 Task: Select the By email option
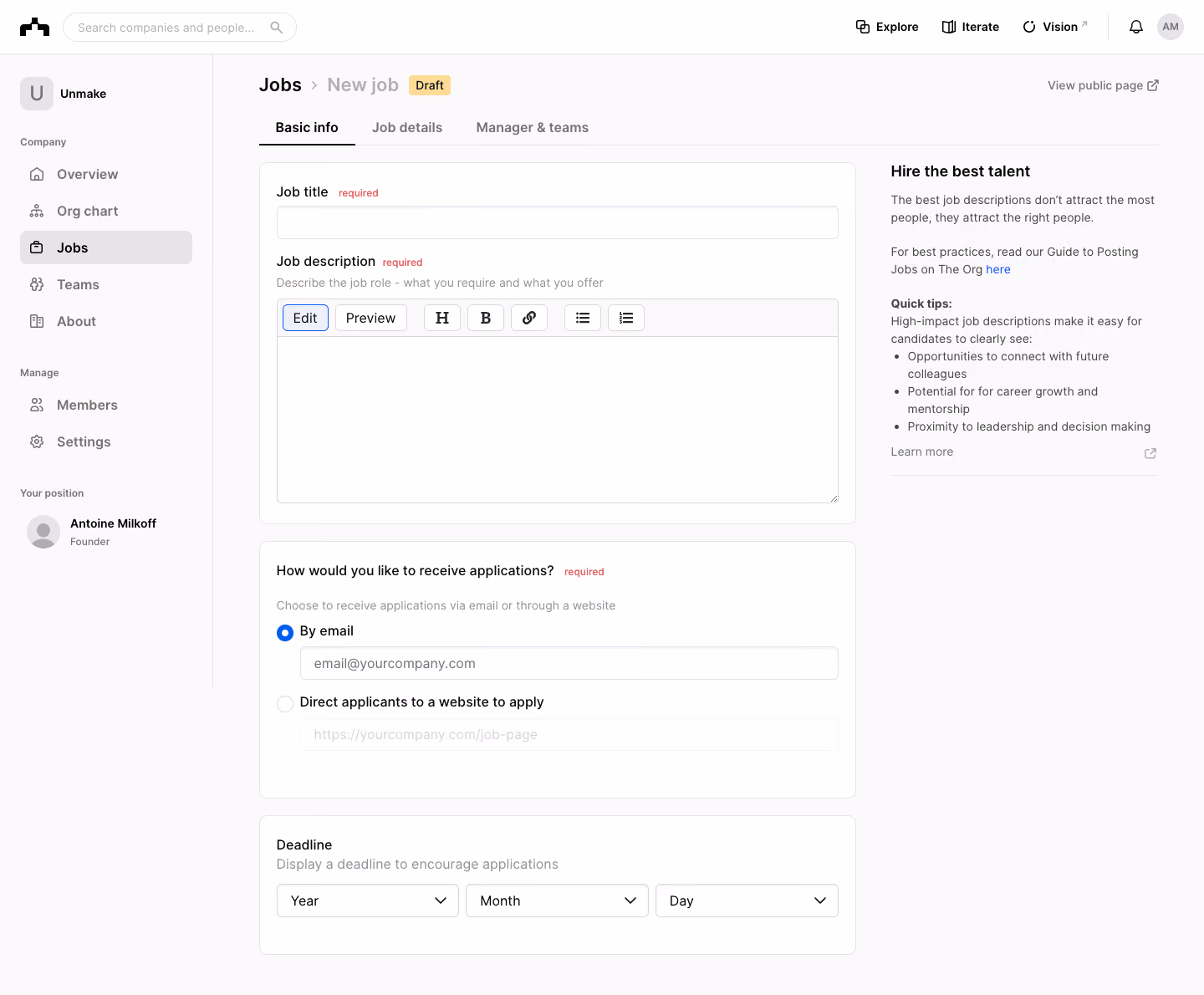pyautogui.click(x=285, y=633)
